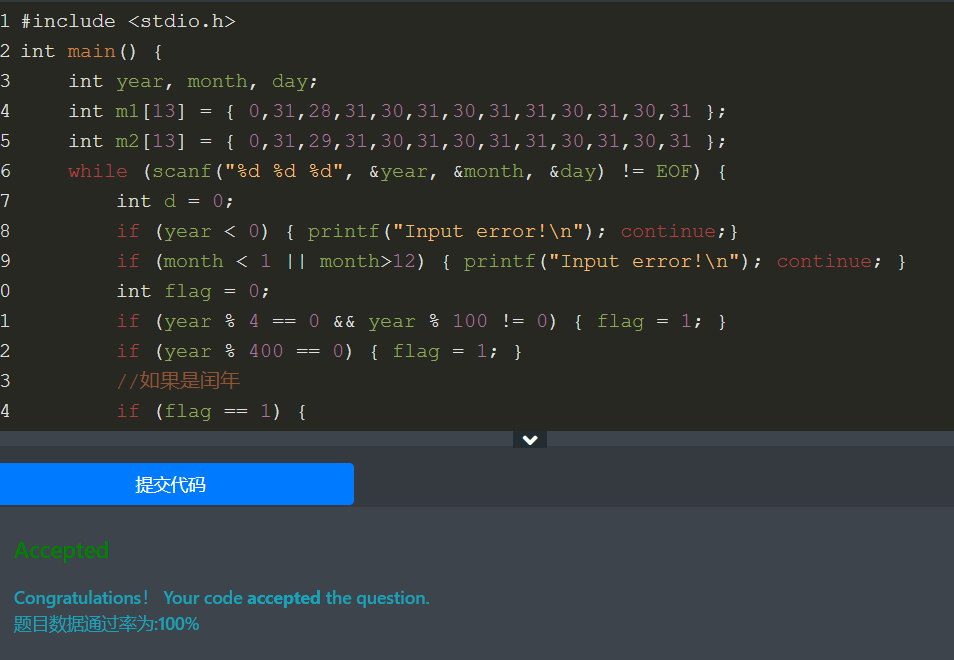Click the 'int year, month, day;' declaration

pos(193,81)
